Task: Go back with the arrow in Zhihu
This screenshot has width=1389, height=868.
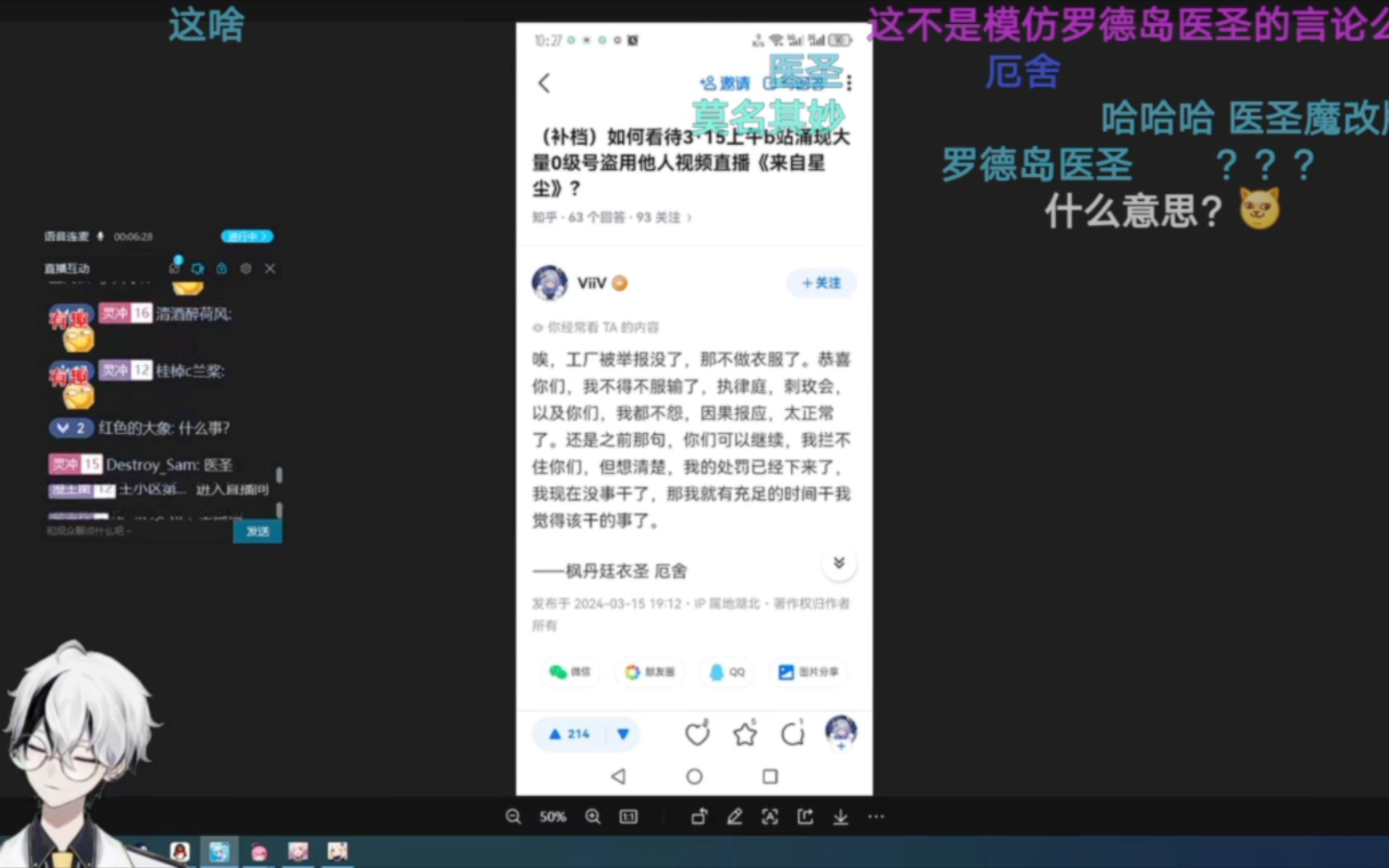Action: point(545,83)
